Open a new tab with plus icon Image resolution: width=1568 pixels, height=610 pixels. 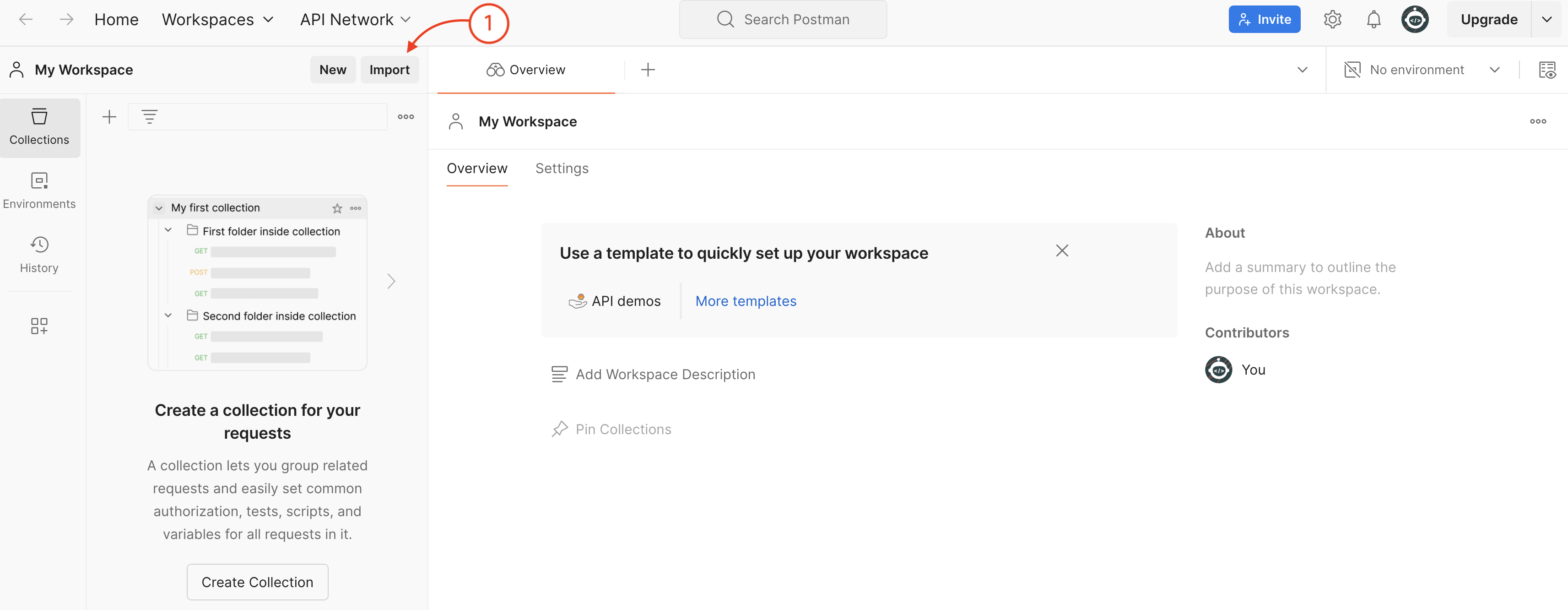[648, 70]
